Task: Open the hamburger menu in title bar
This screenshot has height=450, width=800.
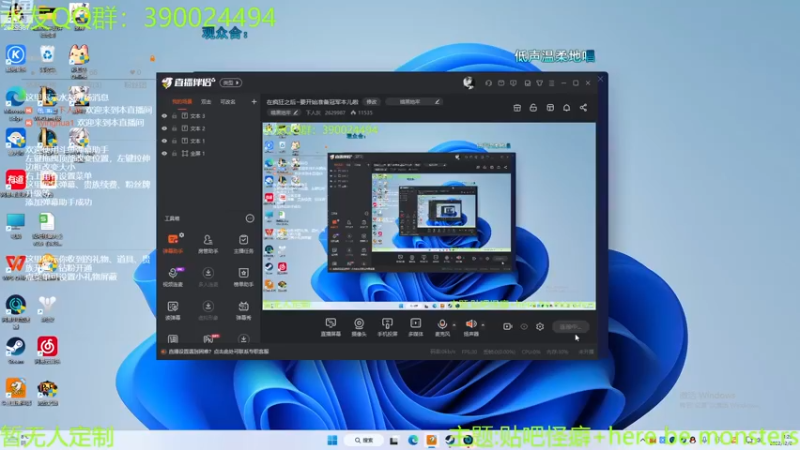Action: [552, 83]
